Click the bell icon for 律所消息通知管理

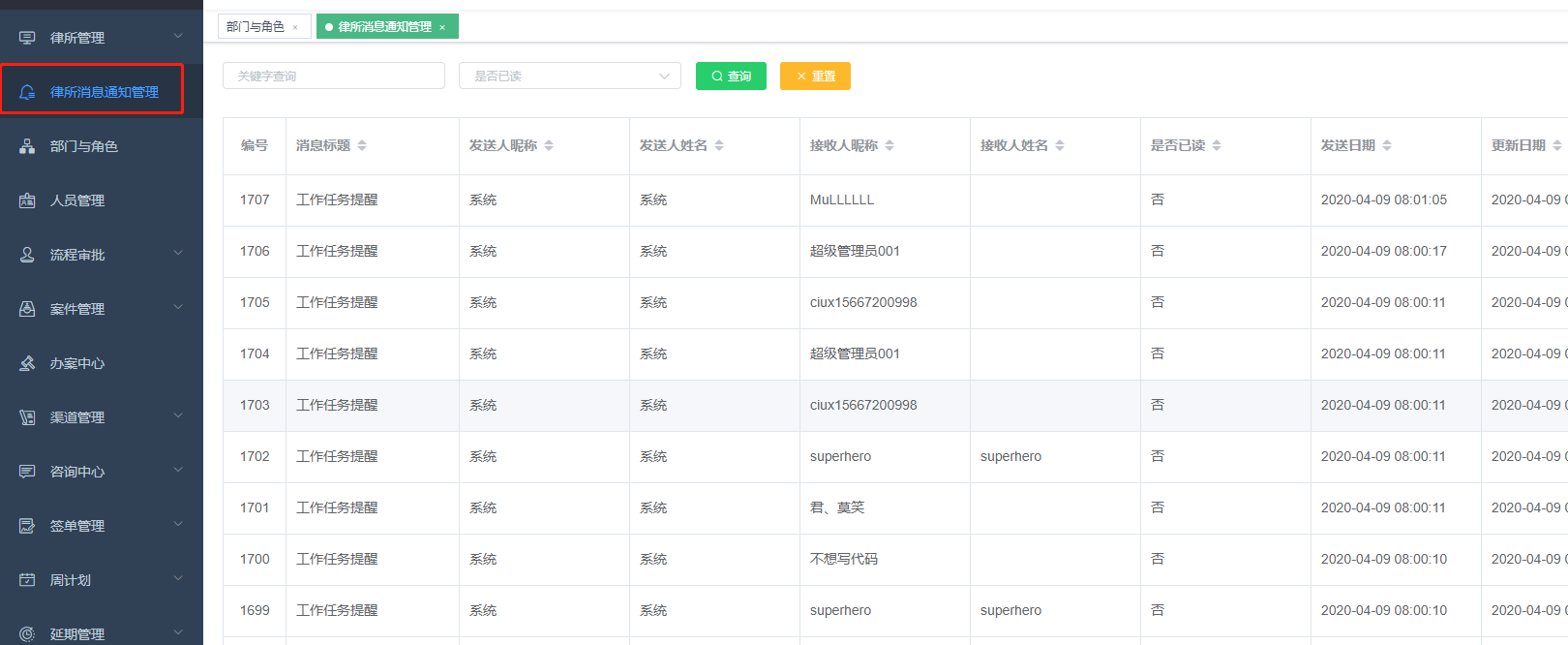tap(27, 92)
